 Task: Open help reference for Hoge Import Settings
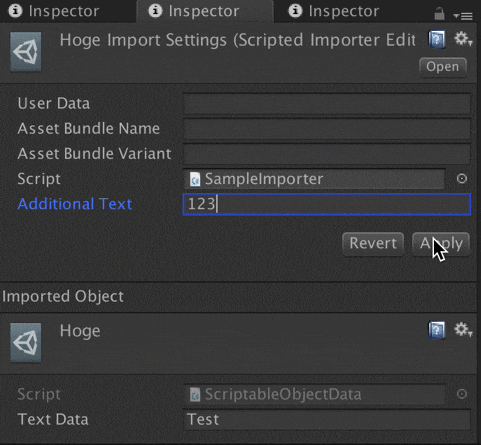point(437,39)
